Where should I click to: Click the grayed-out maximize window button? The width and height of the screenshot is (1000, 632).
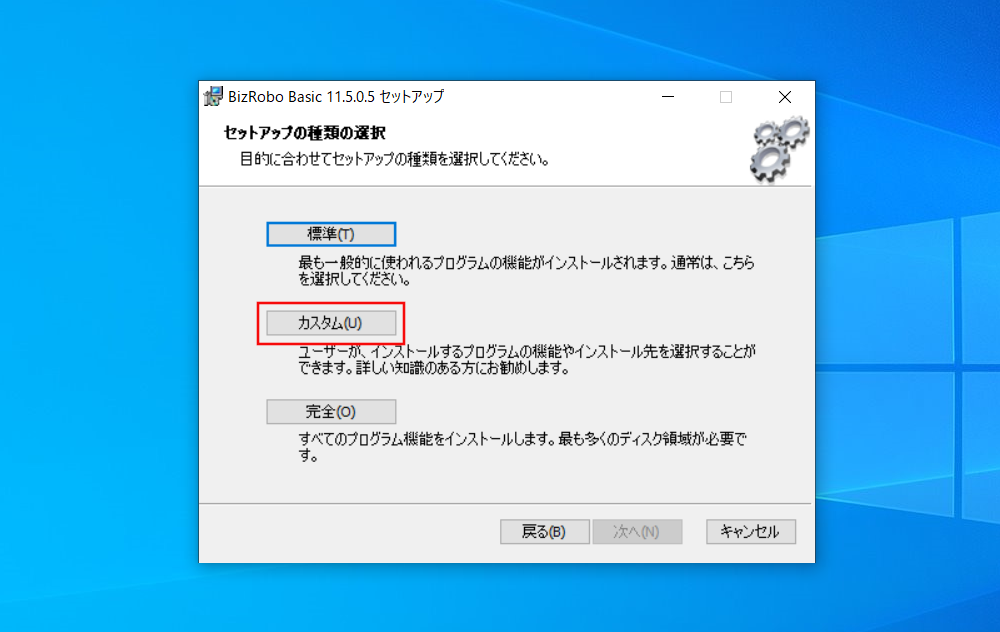[726, 97]
